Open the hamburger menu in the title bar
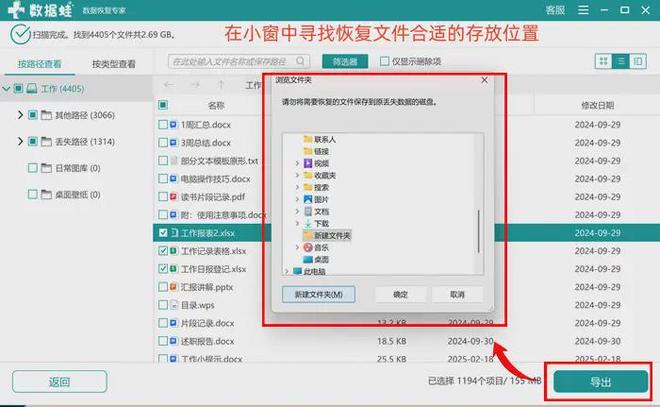 [583, 10]
